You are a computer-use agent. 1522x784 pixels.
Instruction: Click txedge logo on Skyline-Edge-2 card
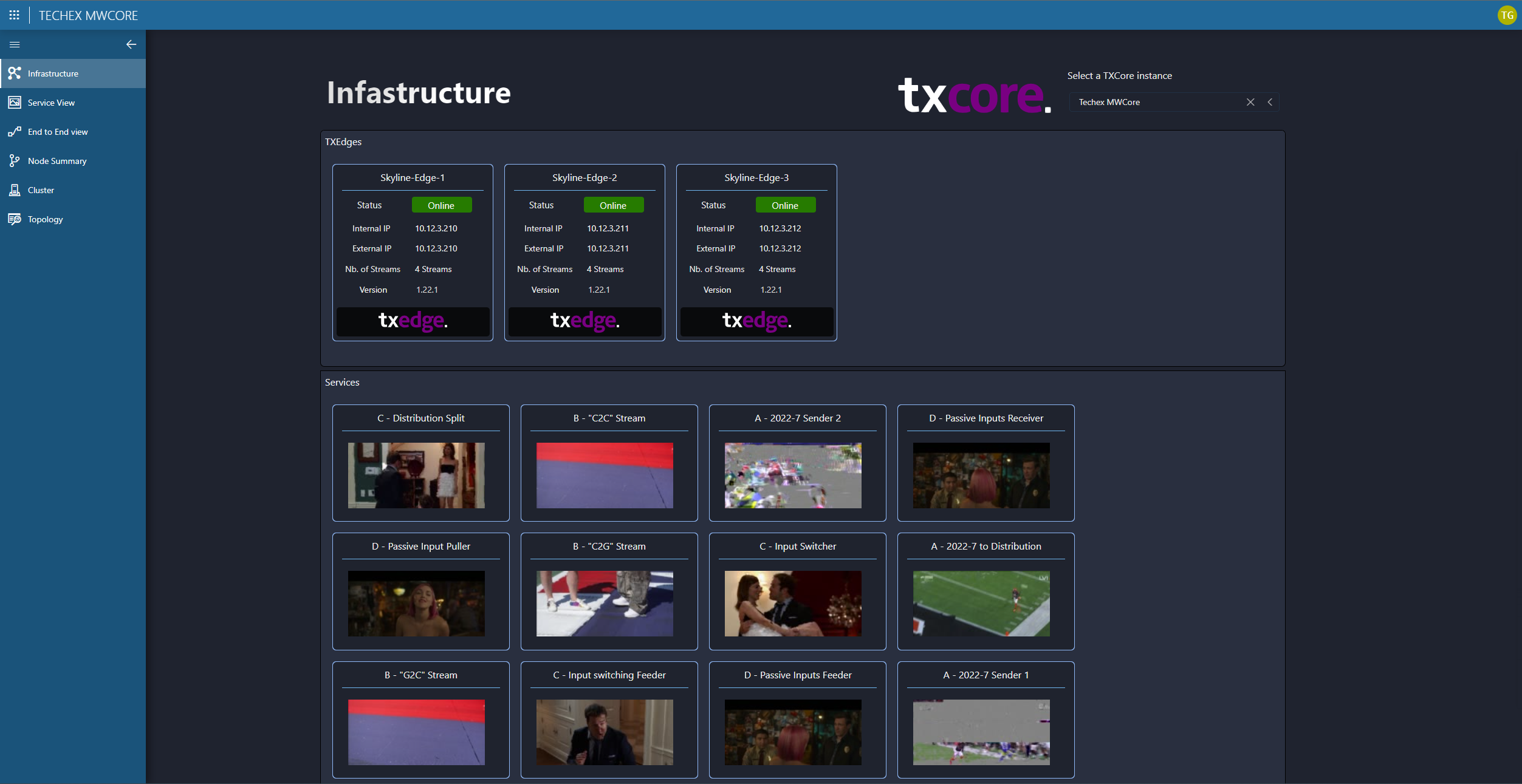585,321
